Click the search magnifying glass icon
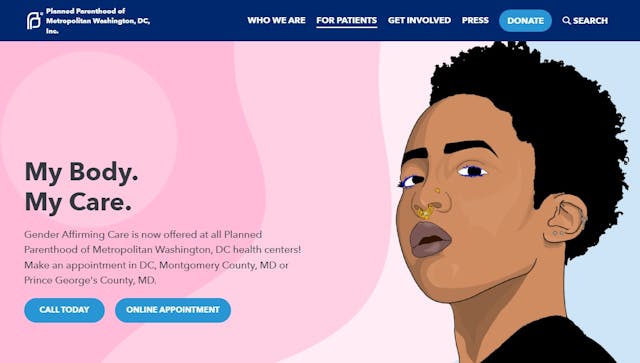The width and height of the screenshot is (640, 363). pyautogui.click(x=566, y=20)
